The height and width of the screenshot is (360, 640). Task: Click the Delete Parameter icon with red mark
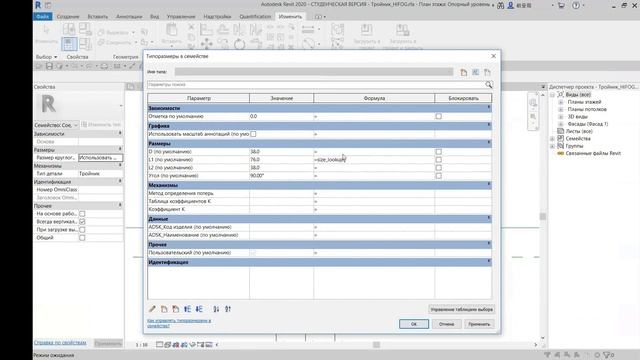click(176, 309)
